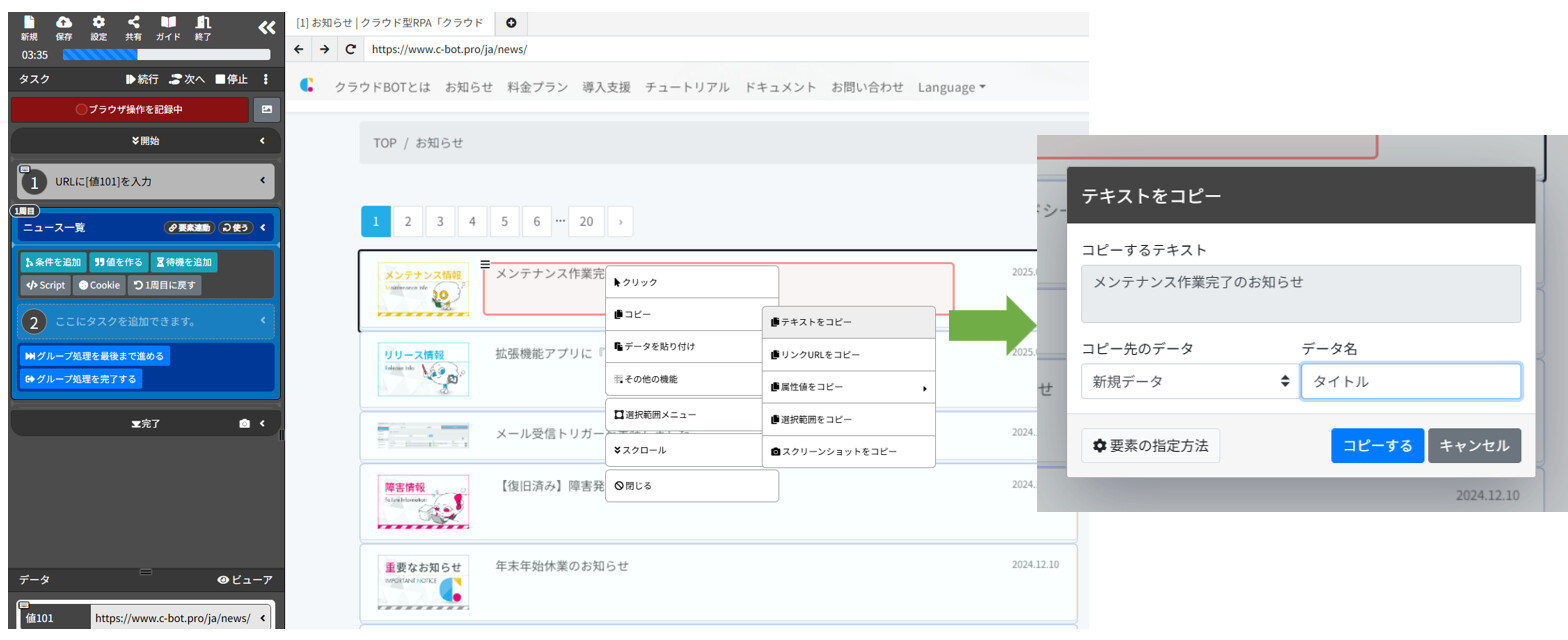Toggle the 要素連動 pill on ニュース一覧
This screenshot has height=640, width=1568.
(x=188, y=228)
